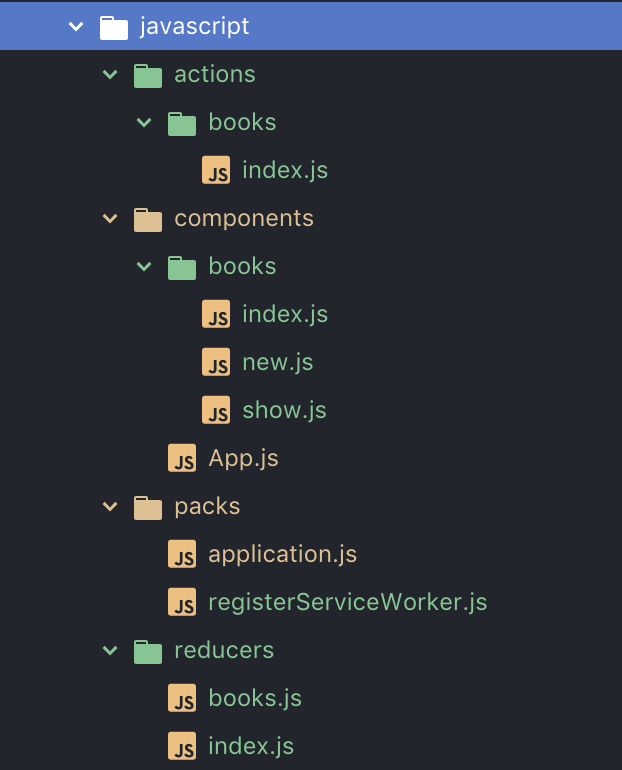Collapse the actions folder chevron

coord(110,75)
